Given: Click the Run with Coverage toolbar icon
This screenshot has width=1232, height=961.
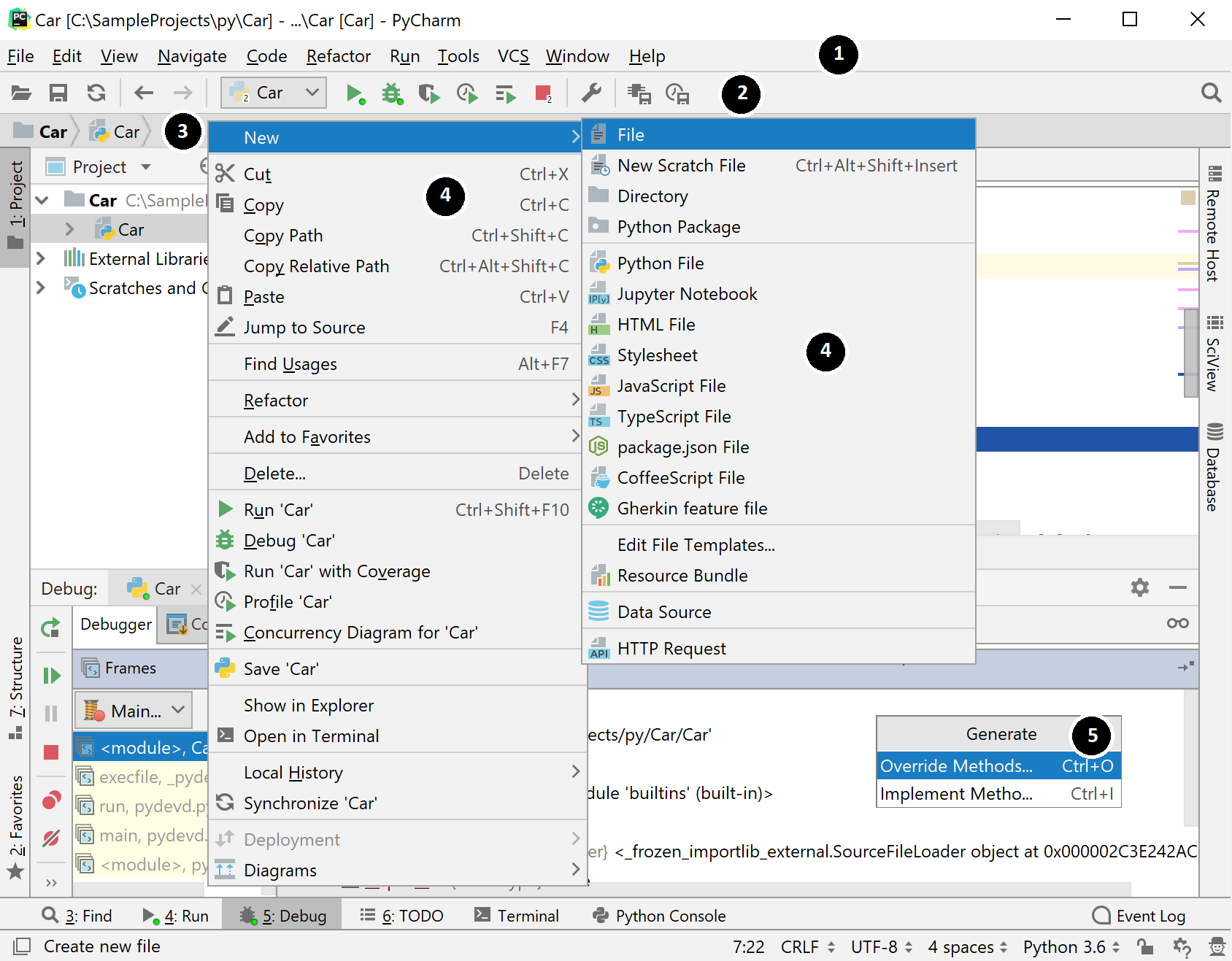Looking at the screenshot, I should 429,93.
